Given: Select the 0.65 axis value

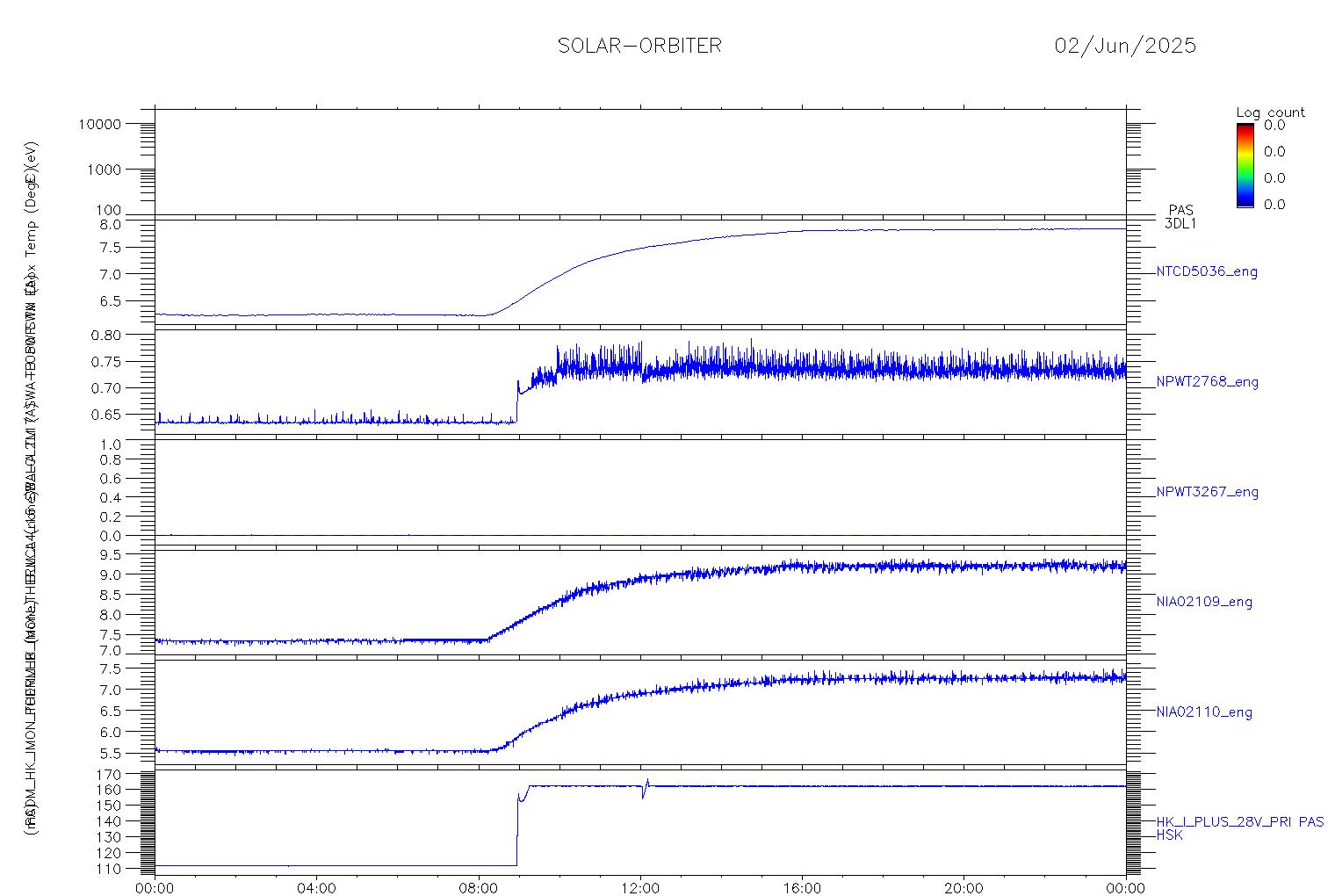Looking at the screenshot, I should point(106,414).
